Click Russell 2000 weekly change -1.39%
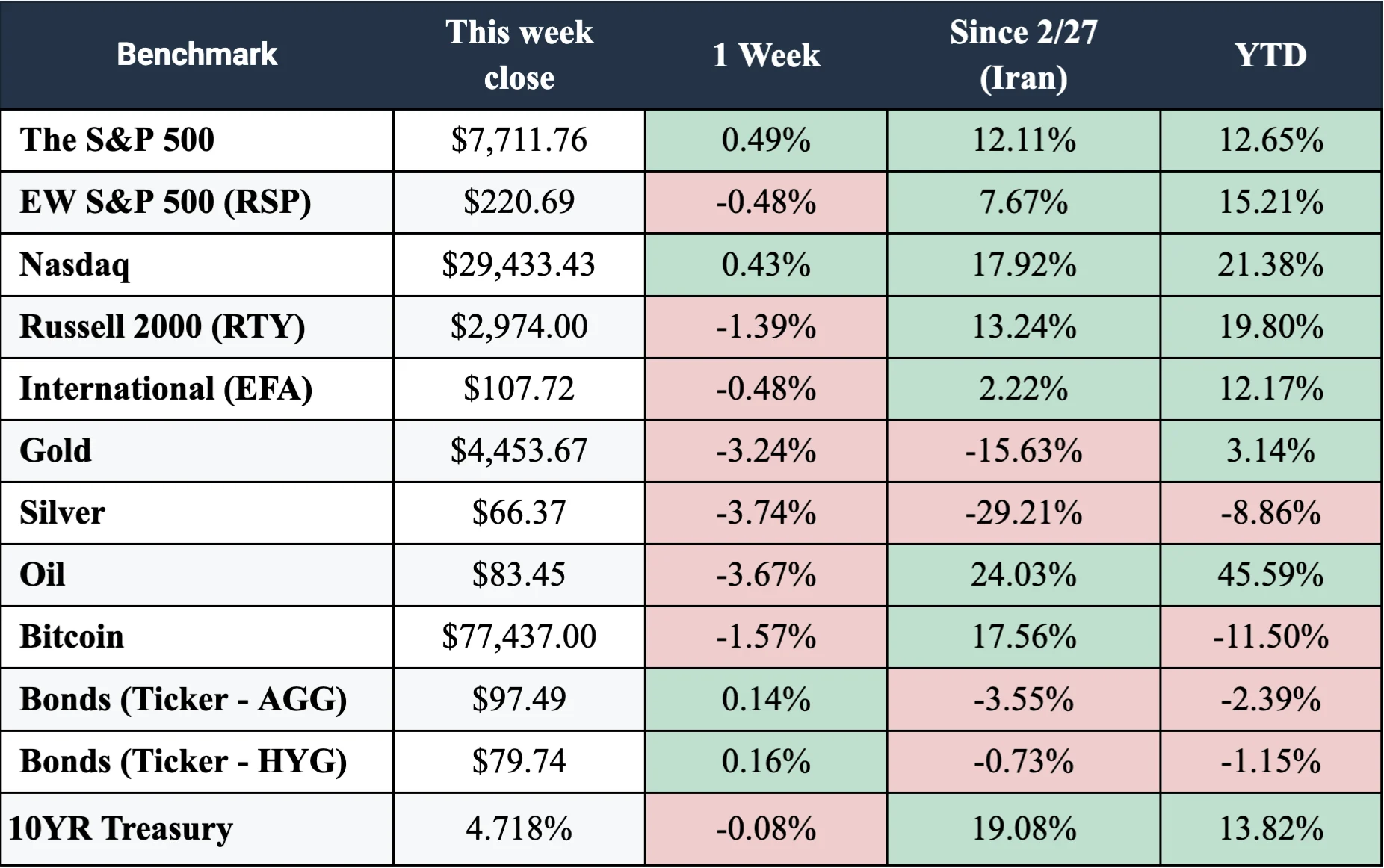The height and width of the screenshot is (868, 1384). [766, 327]
